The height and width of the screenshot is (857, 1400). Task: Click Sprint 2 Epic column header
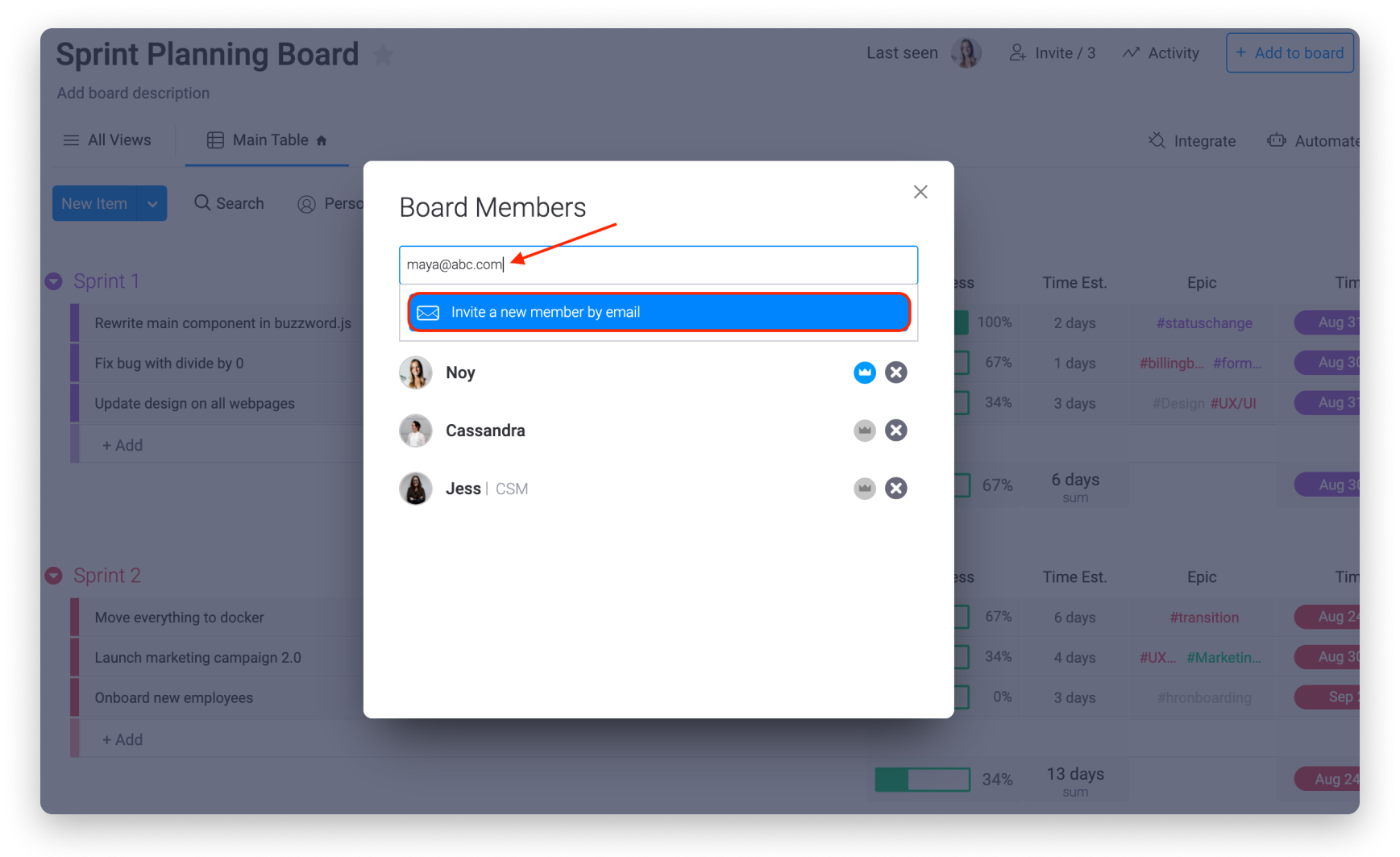click(x=1202, y=577)
